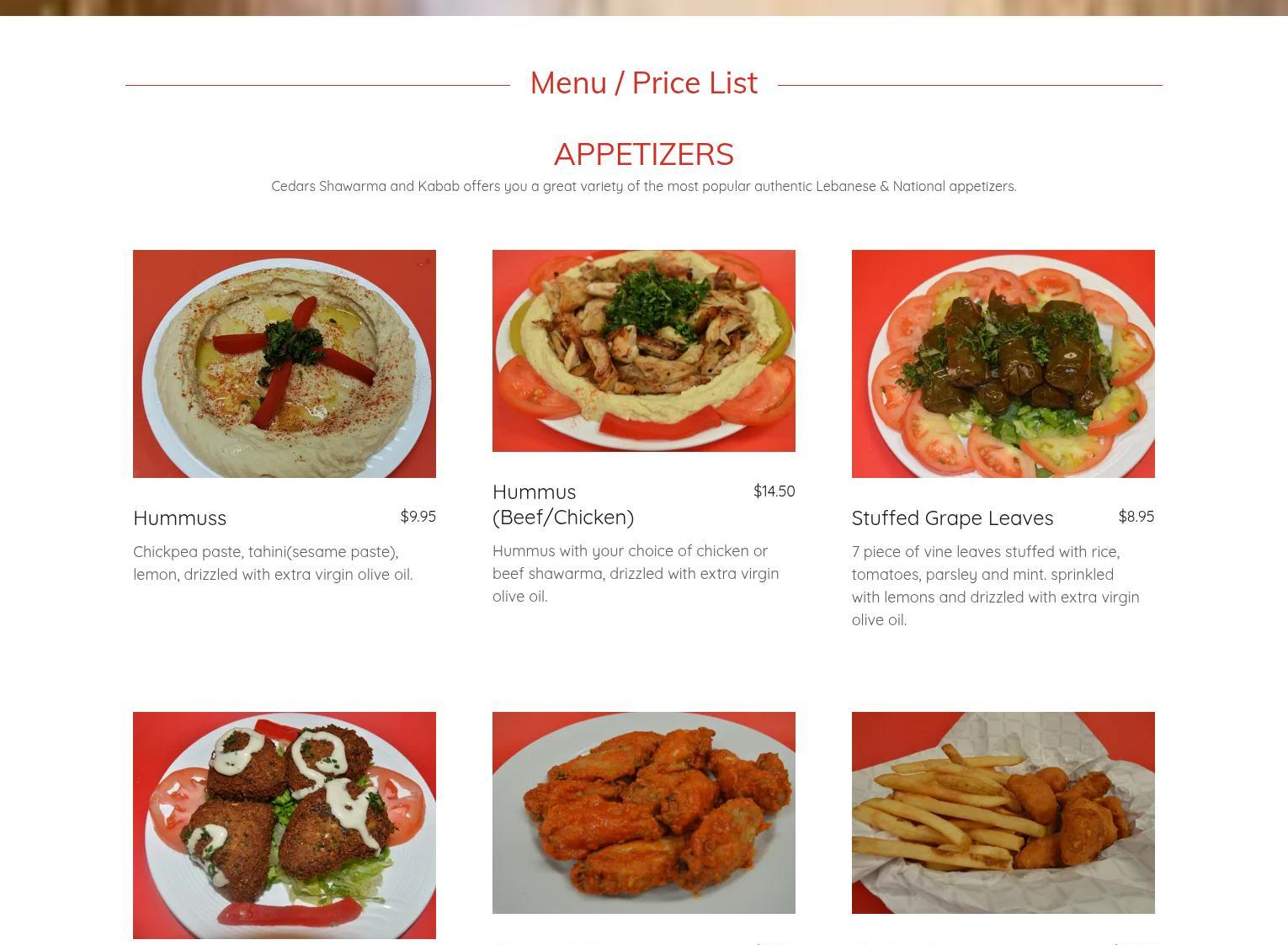
Task: Click the $14.50 price label
Action: [774, 491]
